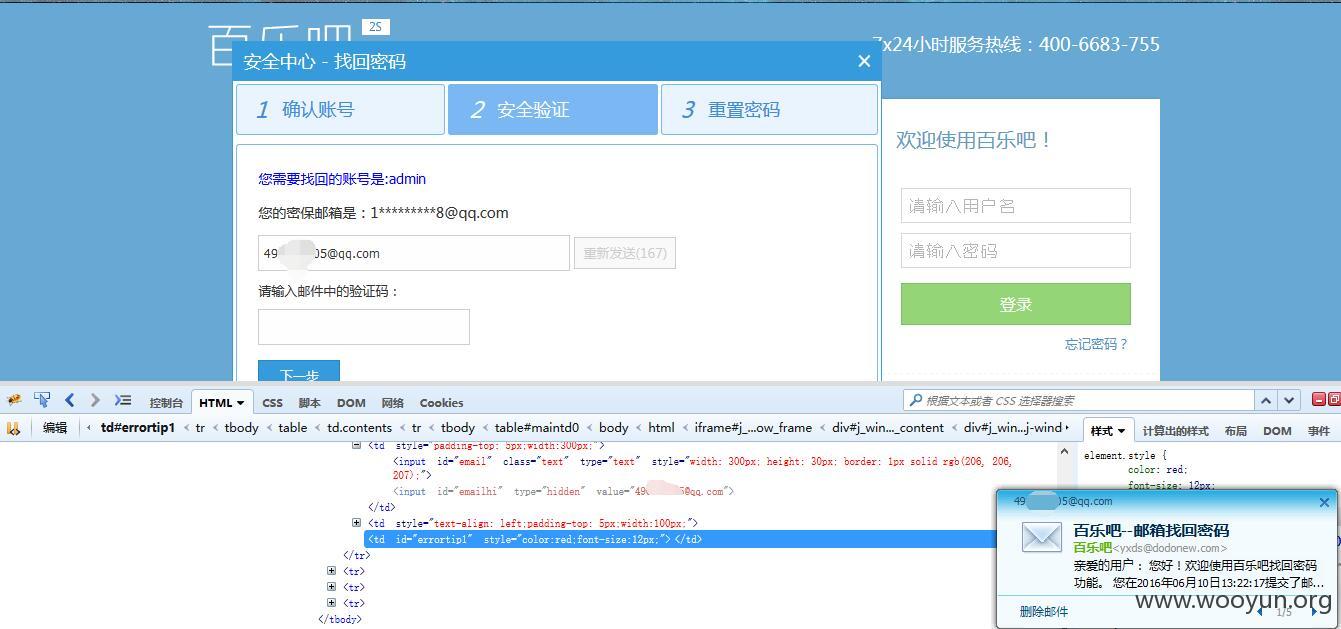Image resolution: width=1341 pixels, height=629 pixels.
Task: Select table#maintd0 in the breadcrumb path
Action: (537, 428)
